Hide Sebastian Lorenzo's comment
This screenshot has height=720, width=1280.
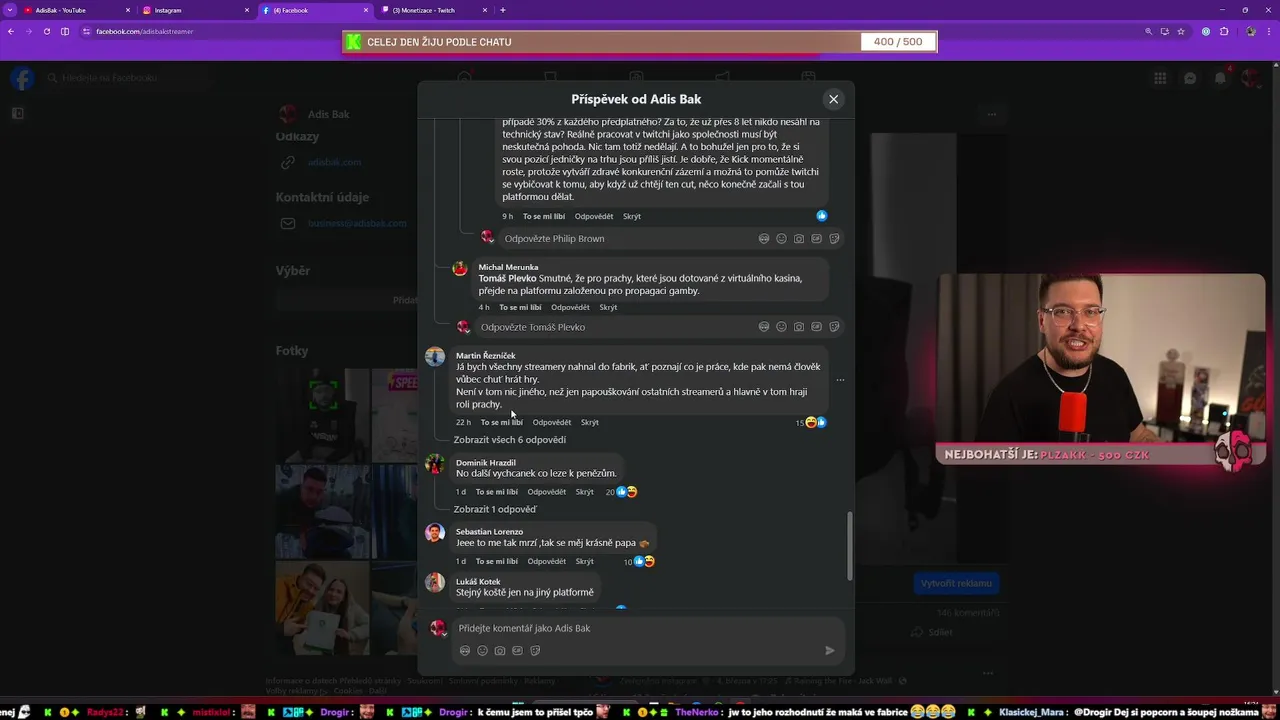pos(585,561)
